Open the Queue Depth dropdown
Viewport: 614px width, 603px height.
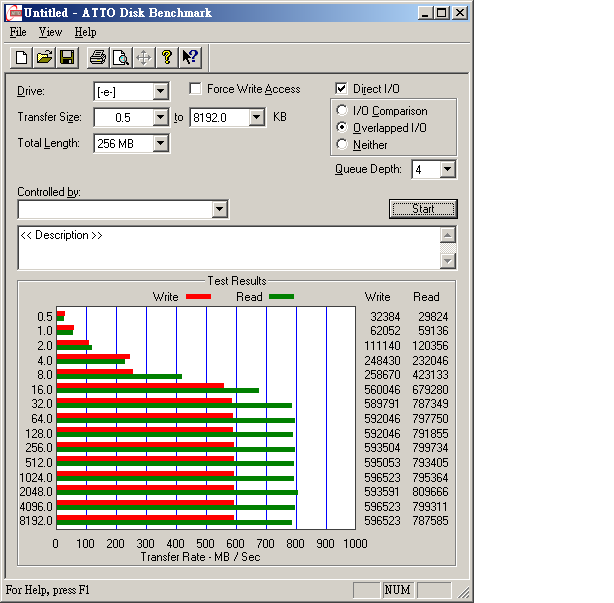[x=448, y=170]
